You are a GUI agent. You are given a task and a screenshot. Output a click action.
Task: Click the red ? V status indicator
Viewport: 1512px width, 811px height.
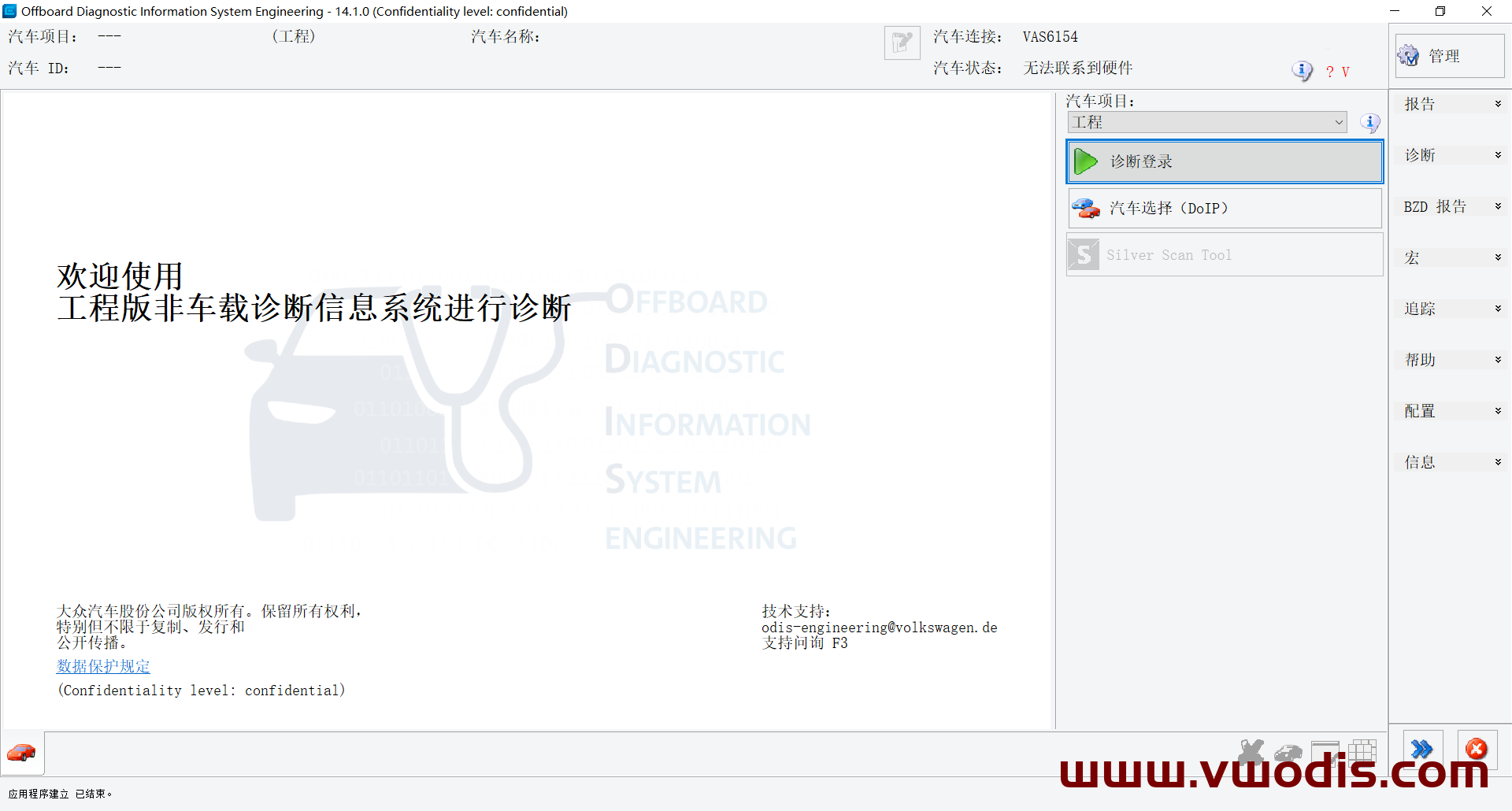coord(1337,72)
